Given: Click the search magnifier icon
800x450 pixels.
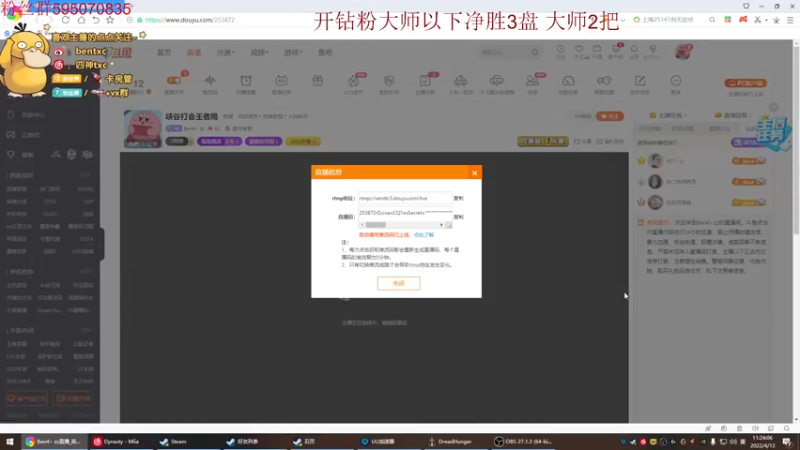Looking at the screenshot, I should pos(535,53).
